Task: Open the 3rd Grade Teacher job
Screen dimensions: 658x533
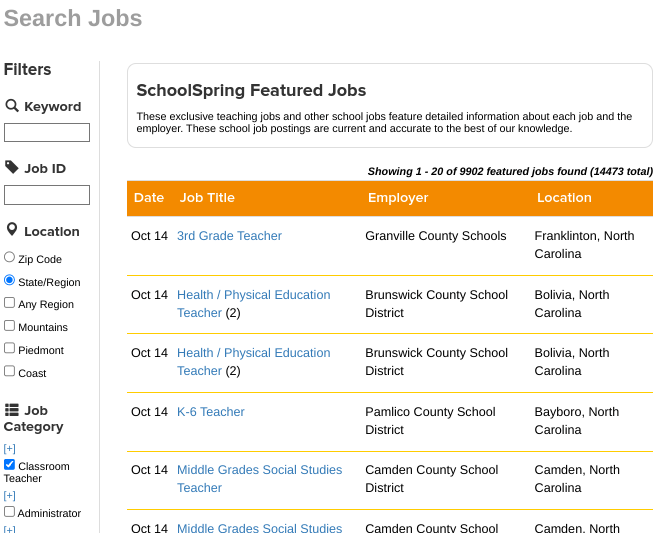Action: click(229, 236)
